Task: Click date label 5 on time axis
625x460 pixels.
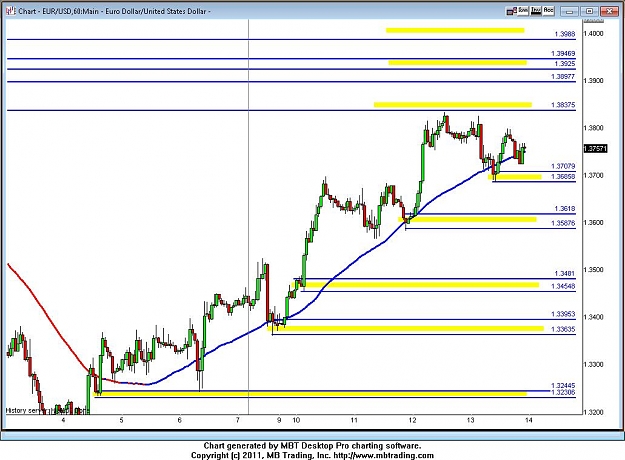Action: tap(122, 420)
